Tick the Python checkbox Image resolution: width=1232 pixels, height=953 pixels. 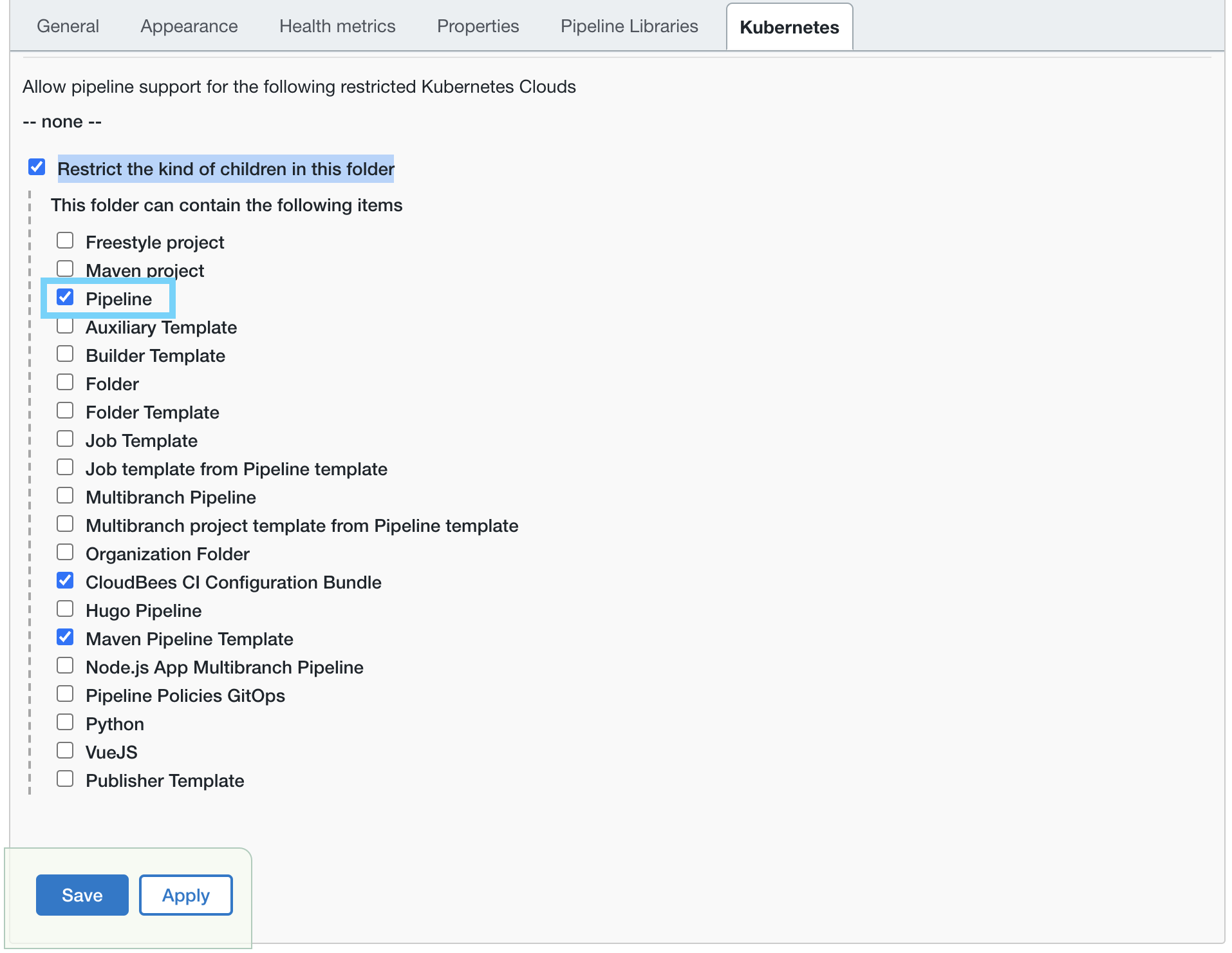point(65,722)
